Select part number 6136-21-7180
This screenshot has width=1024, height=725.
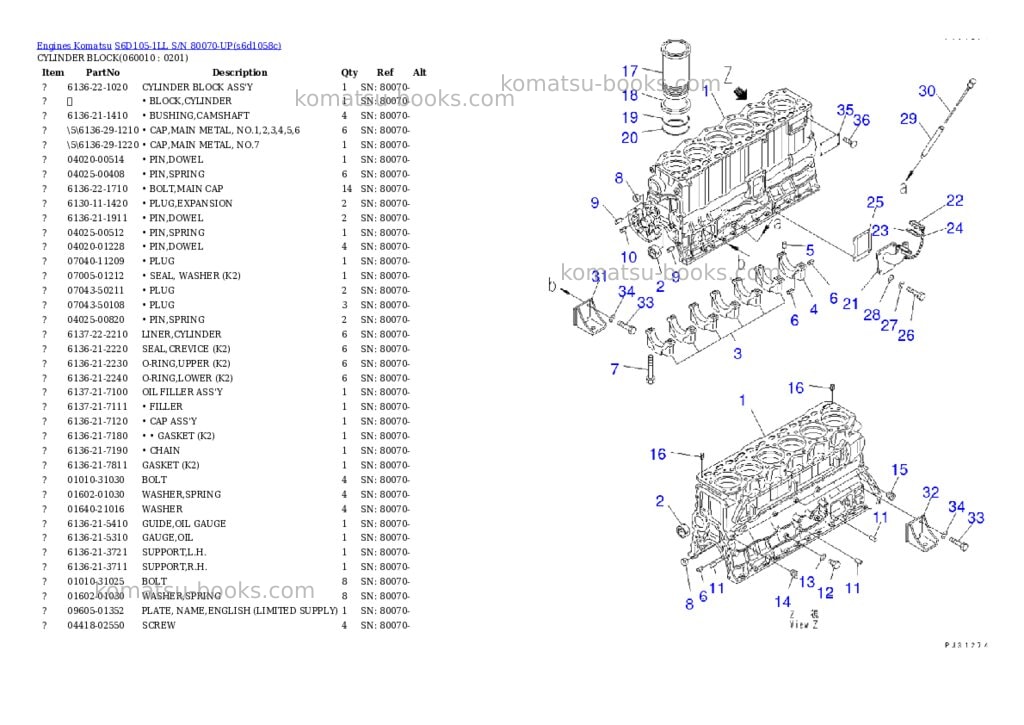point(97,436)
